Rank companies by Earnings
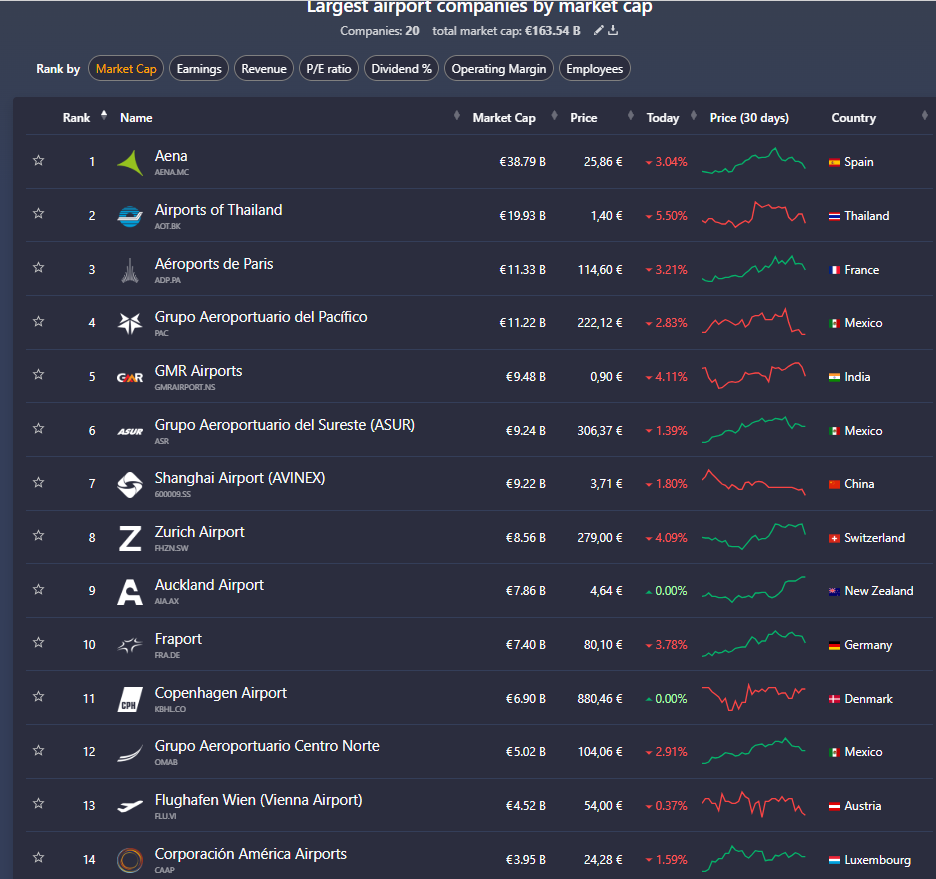The height and width of the screenshot is (879, 936). (x=199, y=69)
